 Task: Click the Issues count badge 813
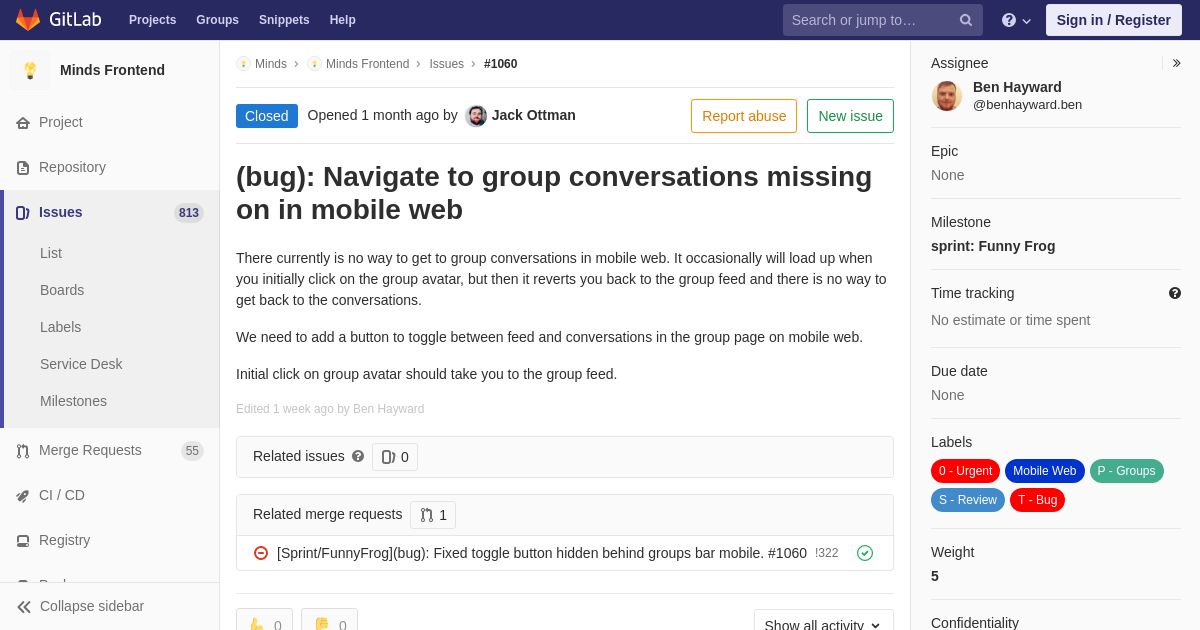(189, 213)
